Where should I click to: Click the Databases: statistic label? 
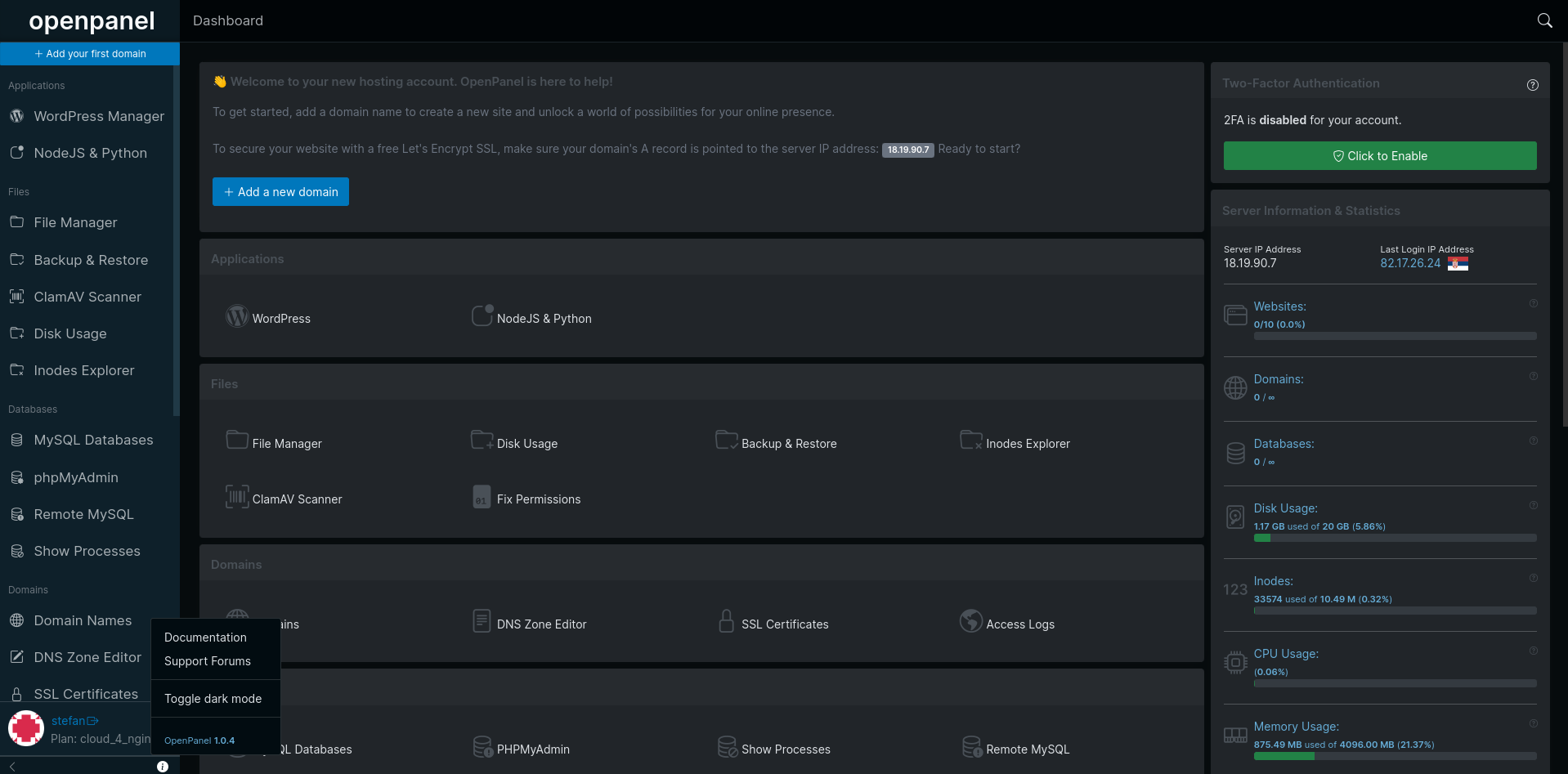(x=1284, y=444)
